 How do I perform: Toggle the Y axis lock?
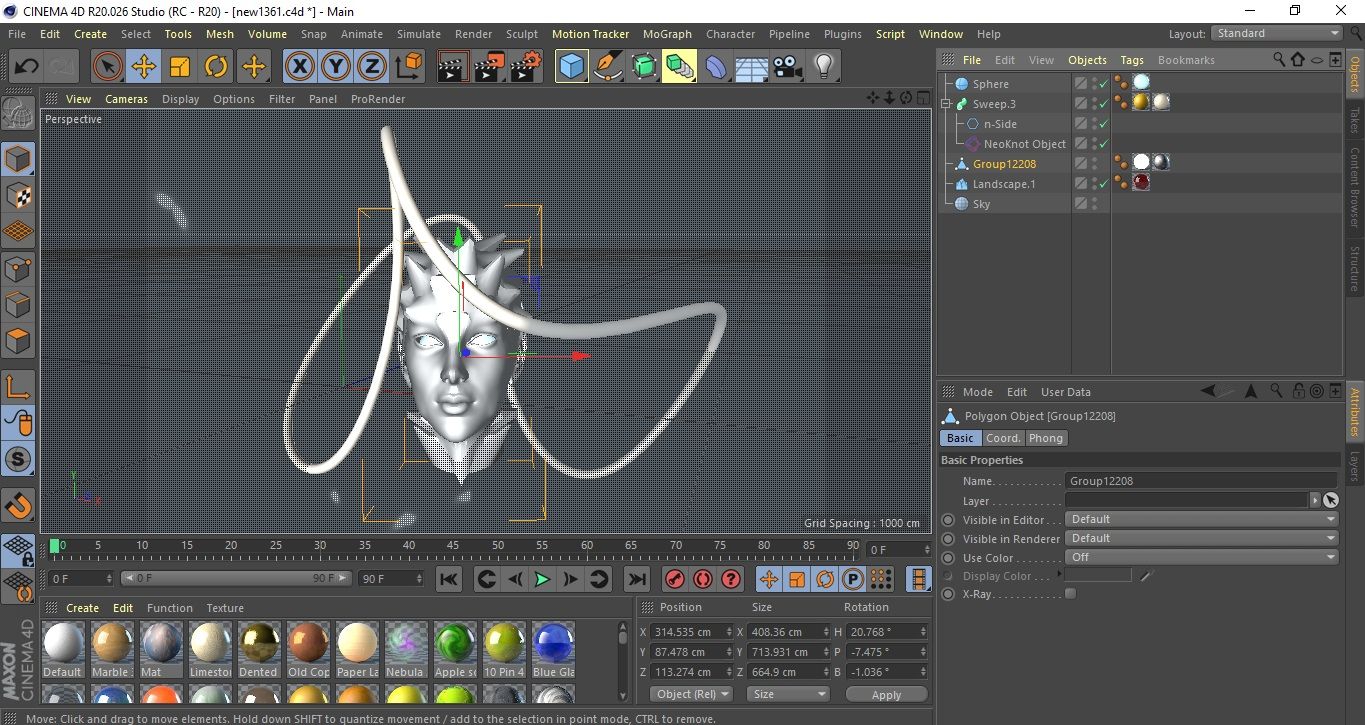[336, 67]
